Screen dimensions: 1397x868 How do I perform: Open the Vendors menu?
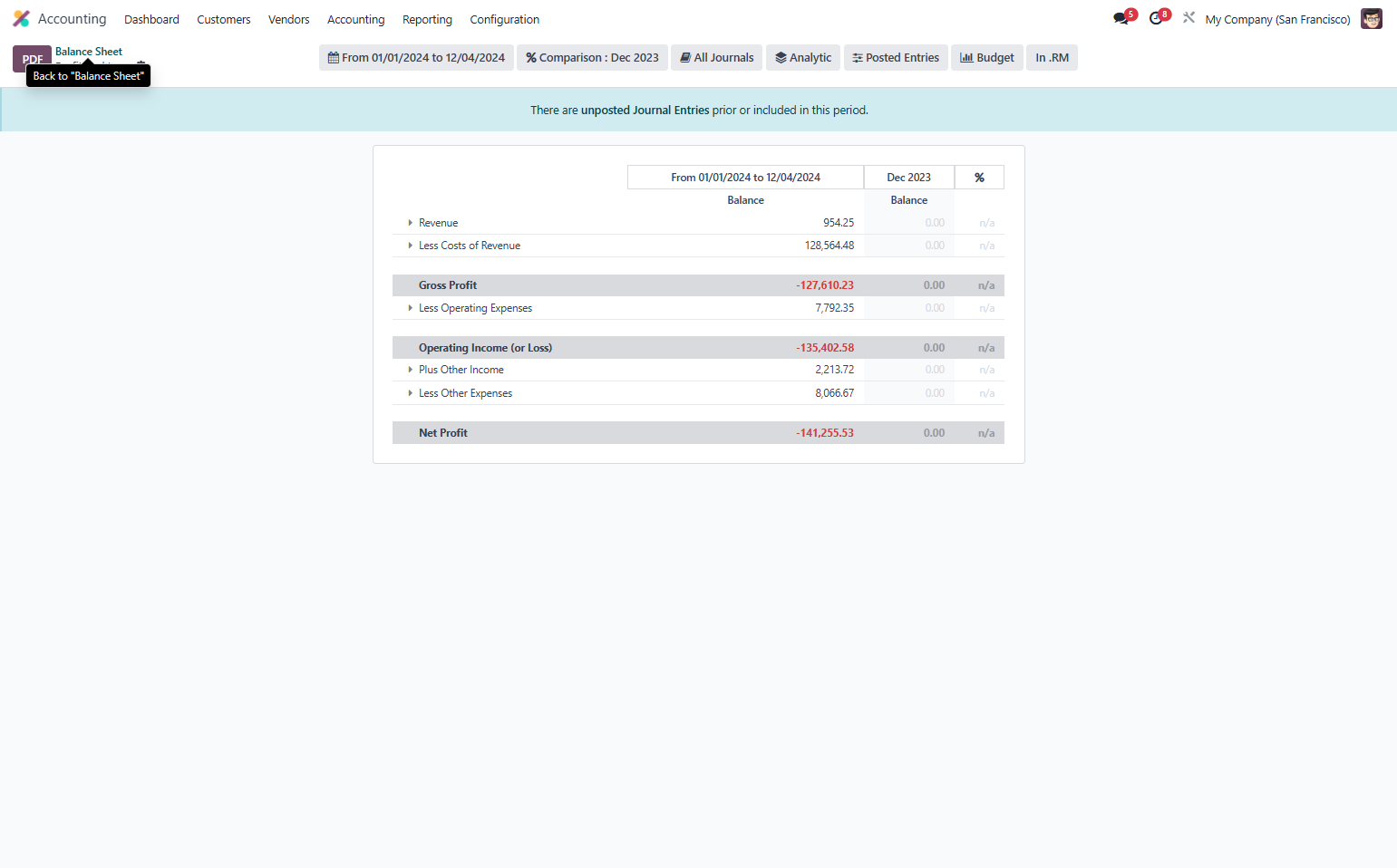click(288, 19)
